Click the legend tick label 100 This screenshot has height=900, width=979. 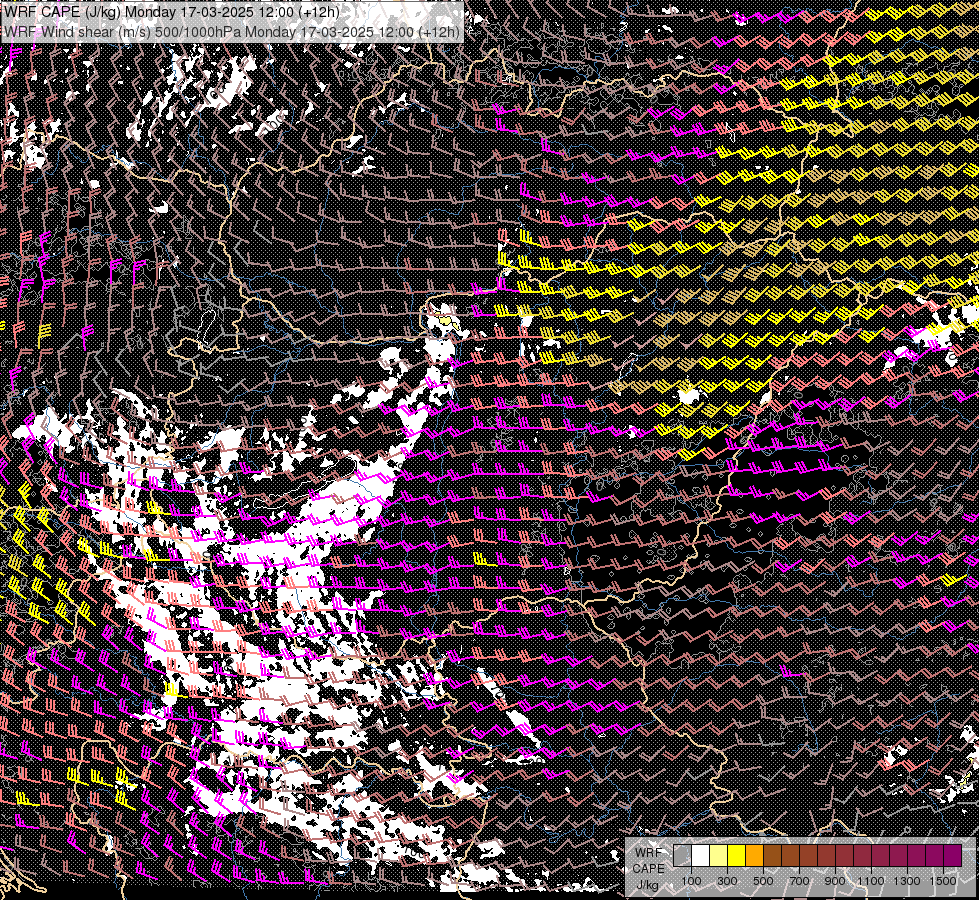[x=691, y=881]
